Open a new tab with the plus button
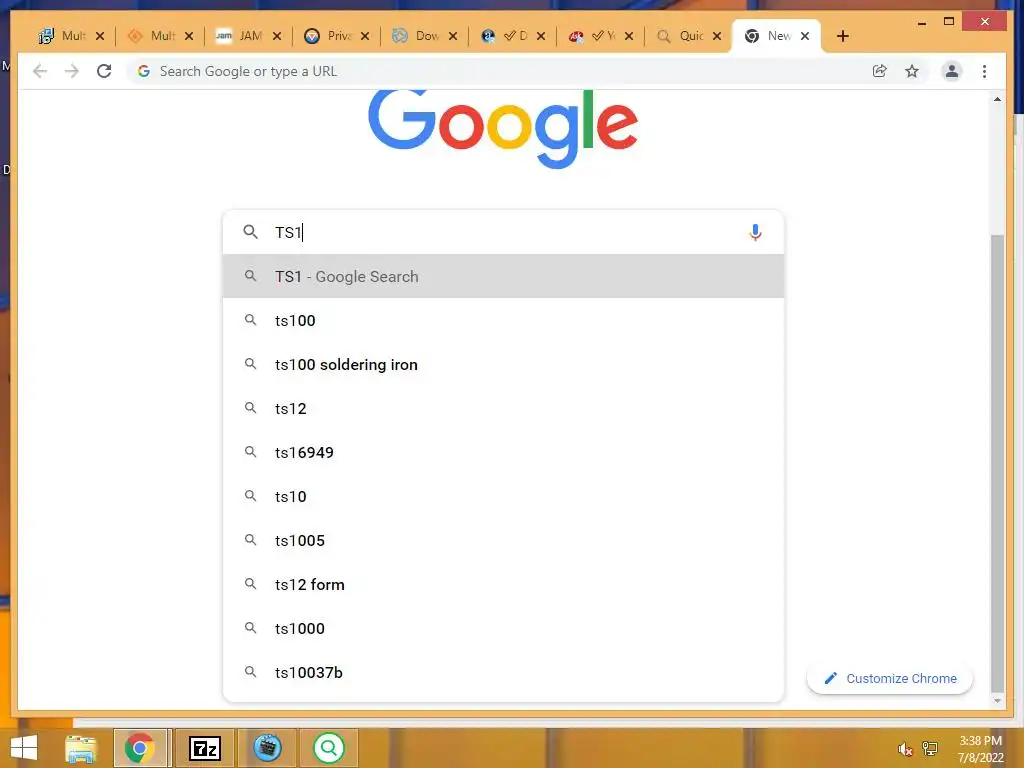1024x768 pixels. (x=842, y=36)
